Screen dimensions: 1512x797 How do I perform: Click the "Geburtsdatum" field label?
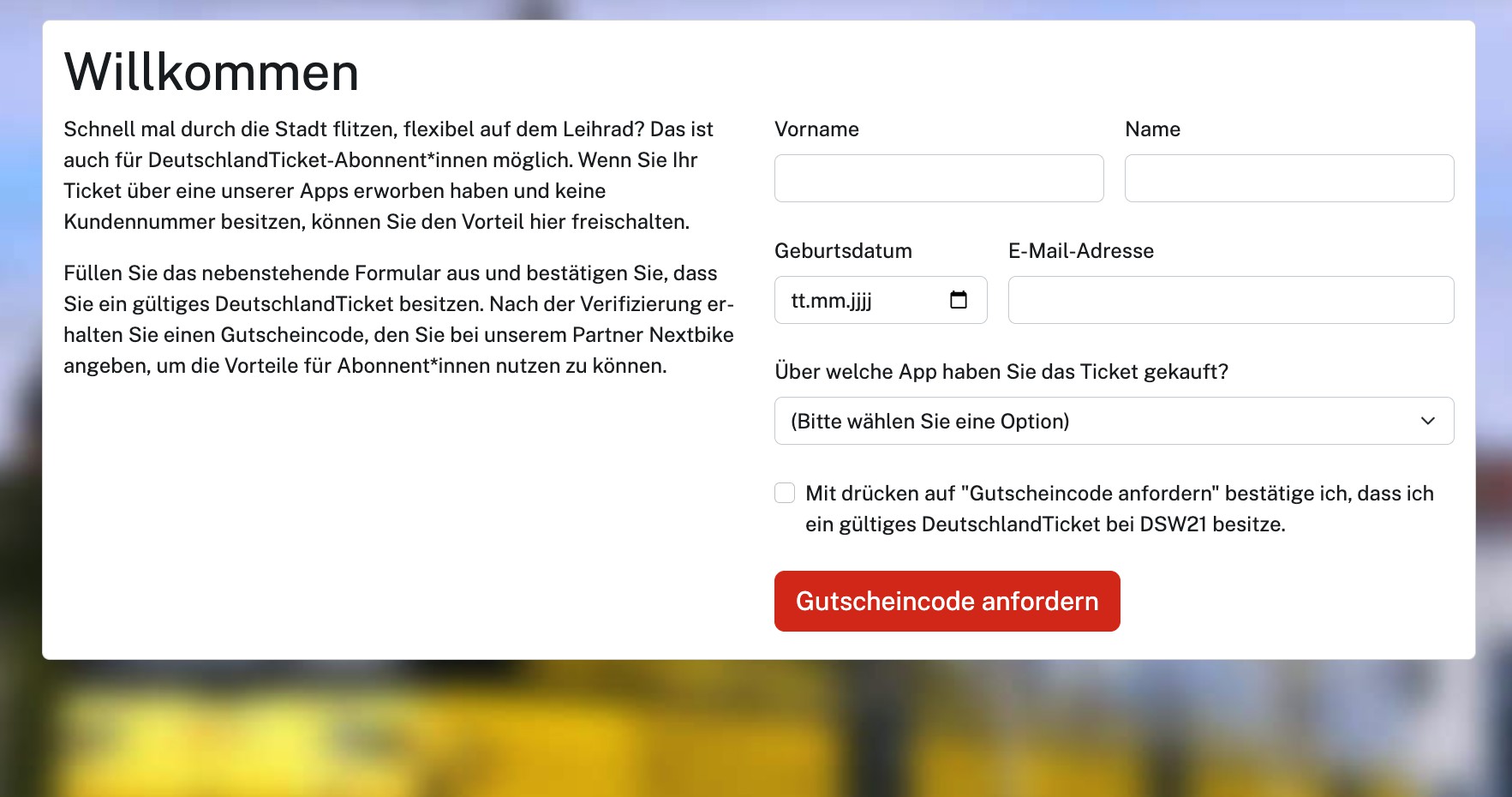(x=843, y=251)
